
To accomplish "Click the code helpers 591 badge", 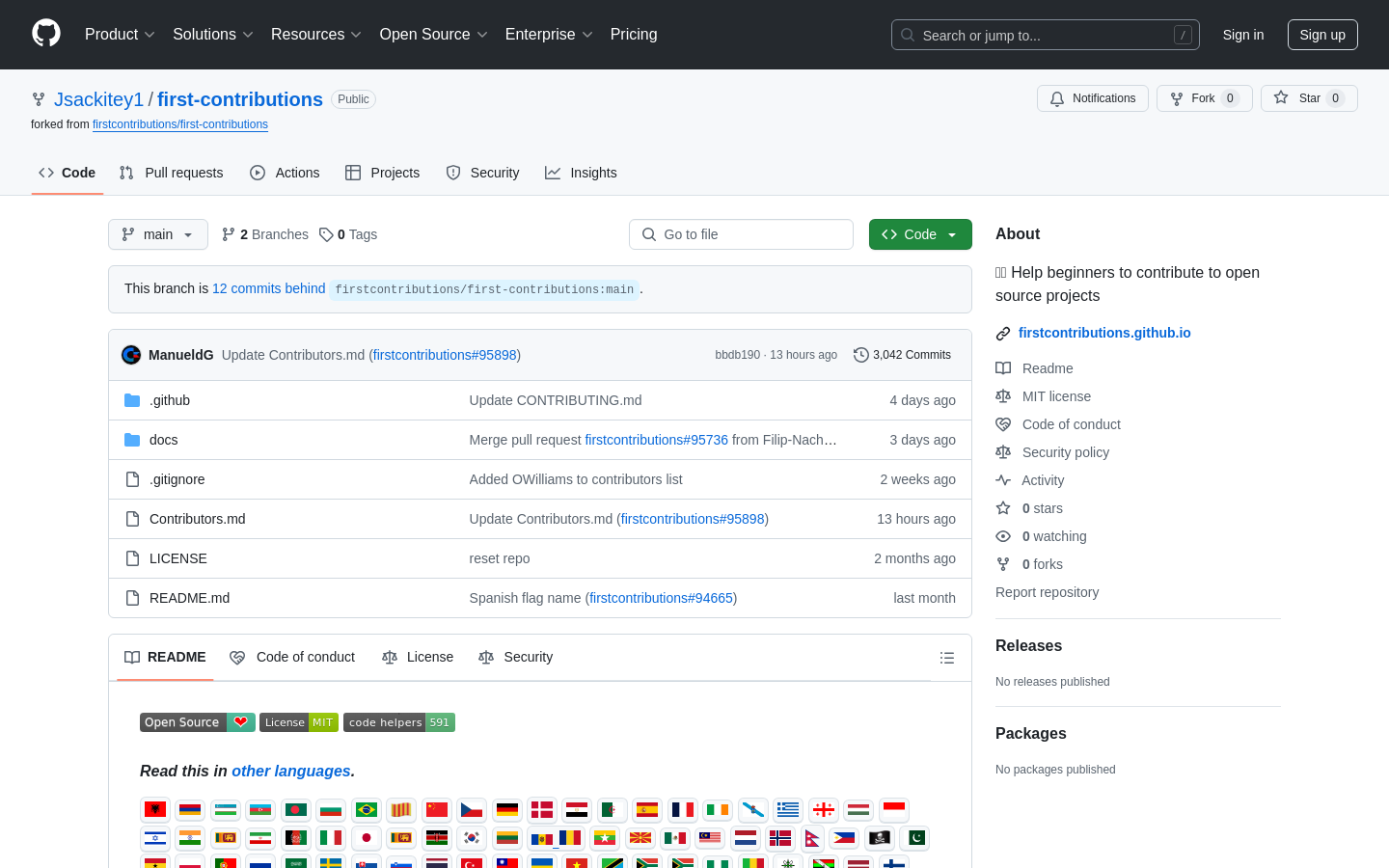I will [398, 722].
